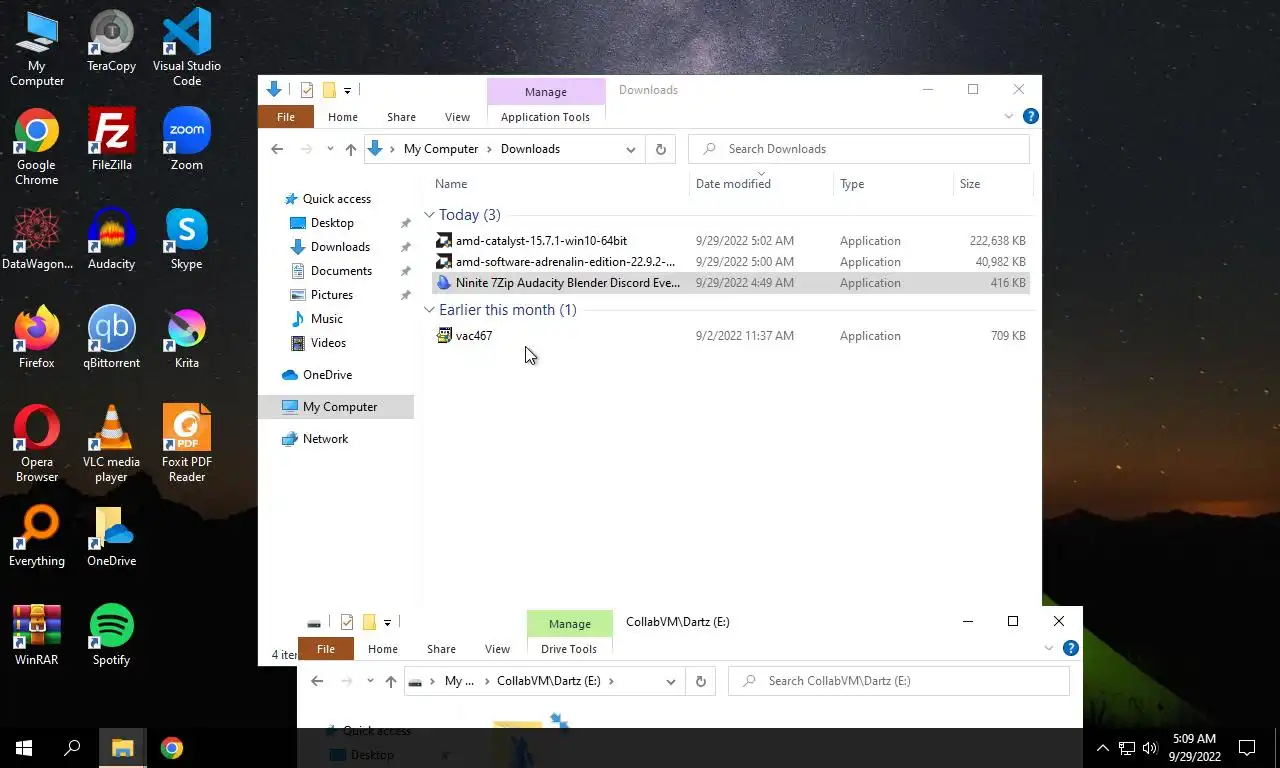Click the Windows Start button
Screen dimensions: 1280x768
point(24,748)
